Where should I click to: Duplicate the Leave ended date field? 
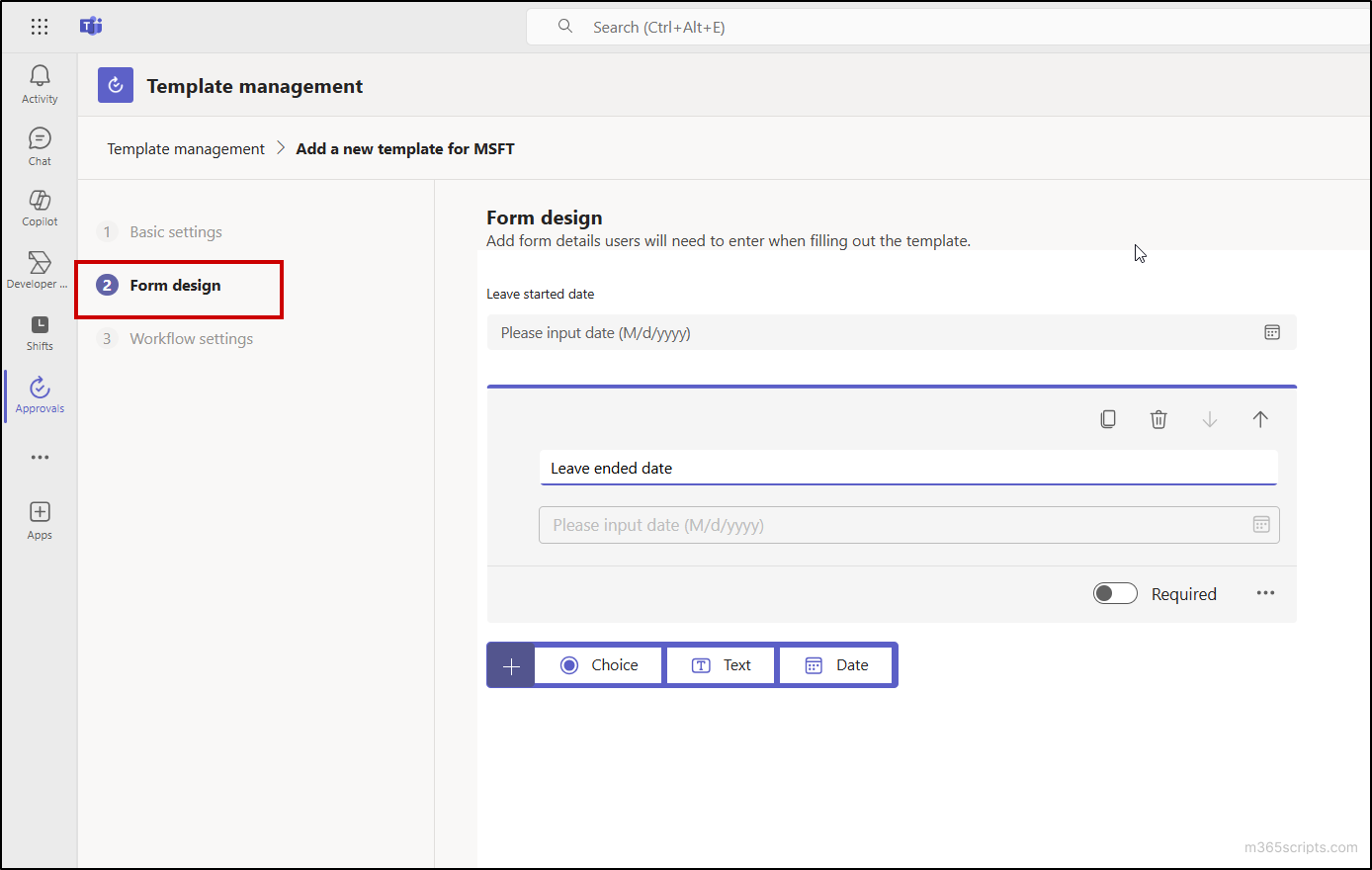[1107, 418]
